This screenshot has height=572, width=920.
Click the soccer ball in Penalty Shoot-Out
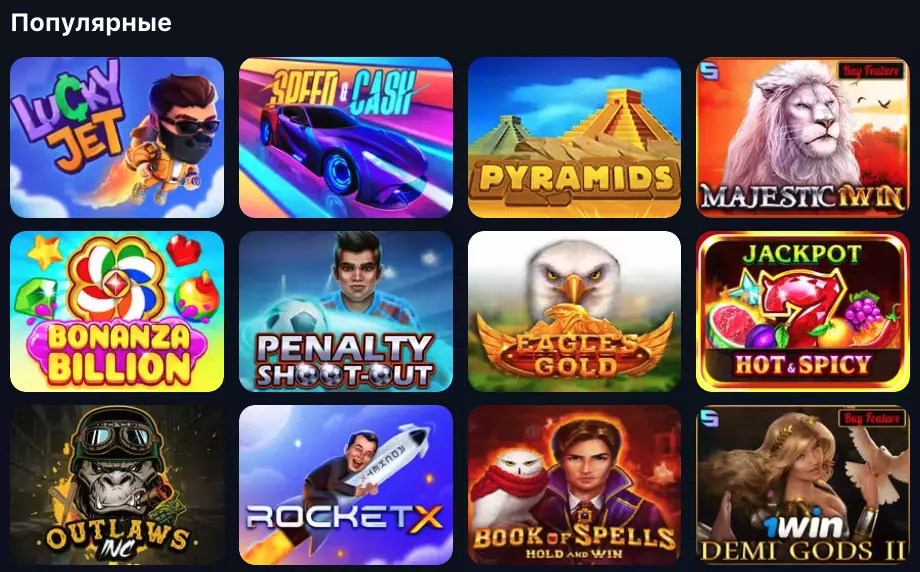tap(295, 318)
